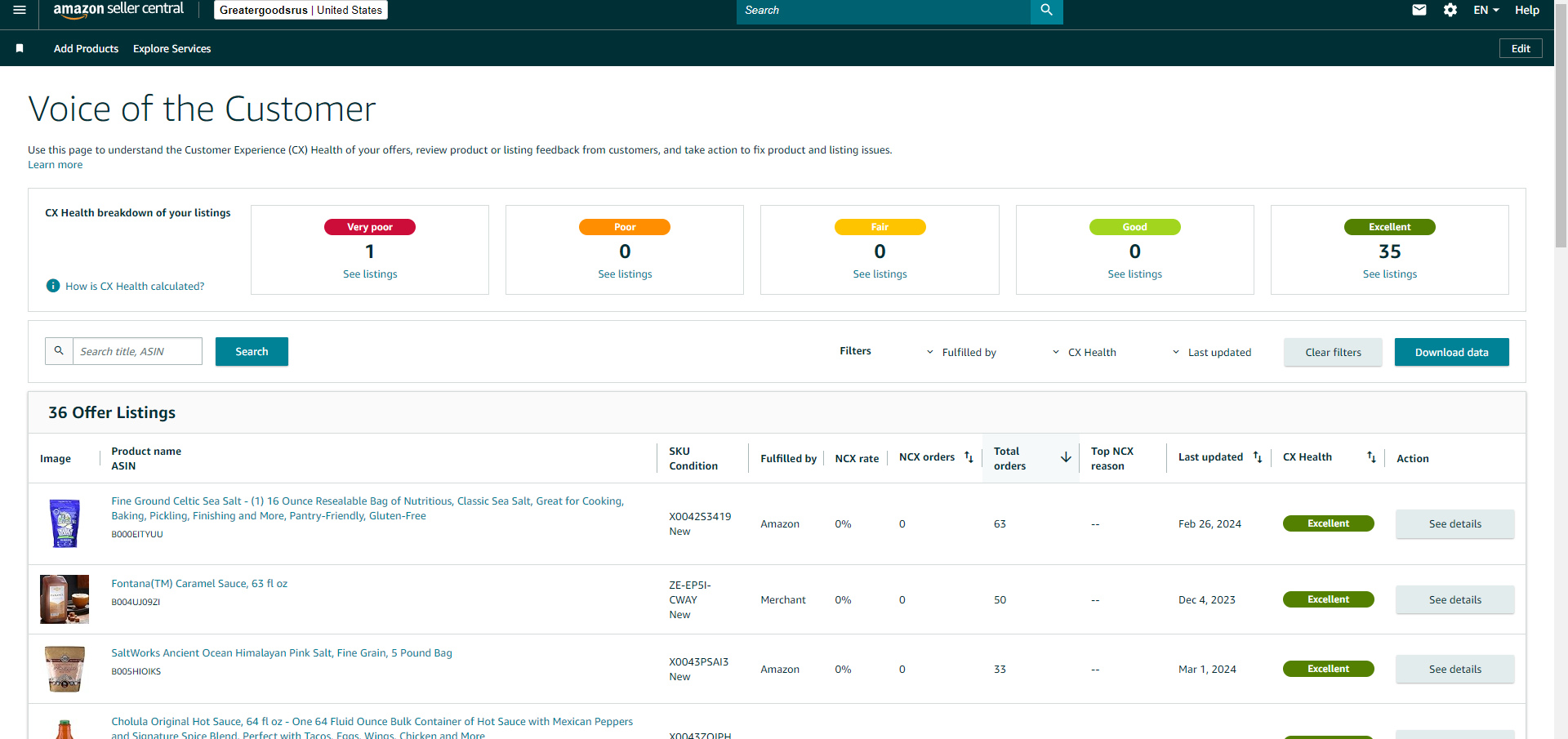Click the Good light green badge

point(1134,227)
